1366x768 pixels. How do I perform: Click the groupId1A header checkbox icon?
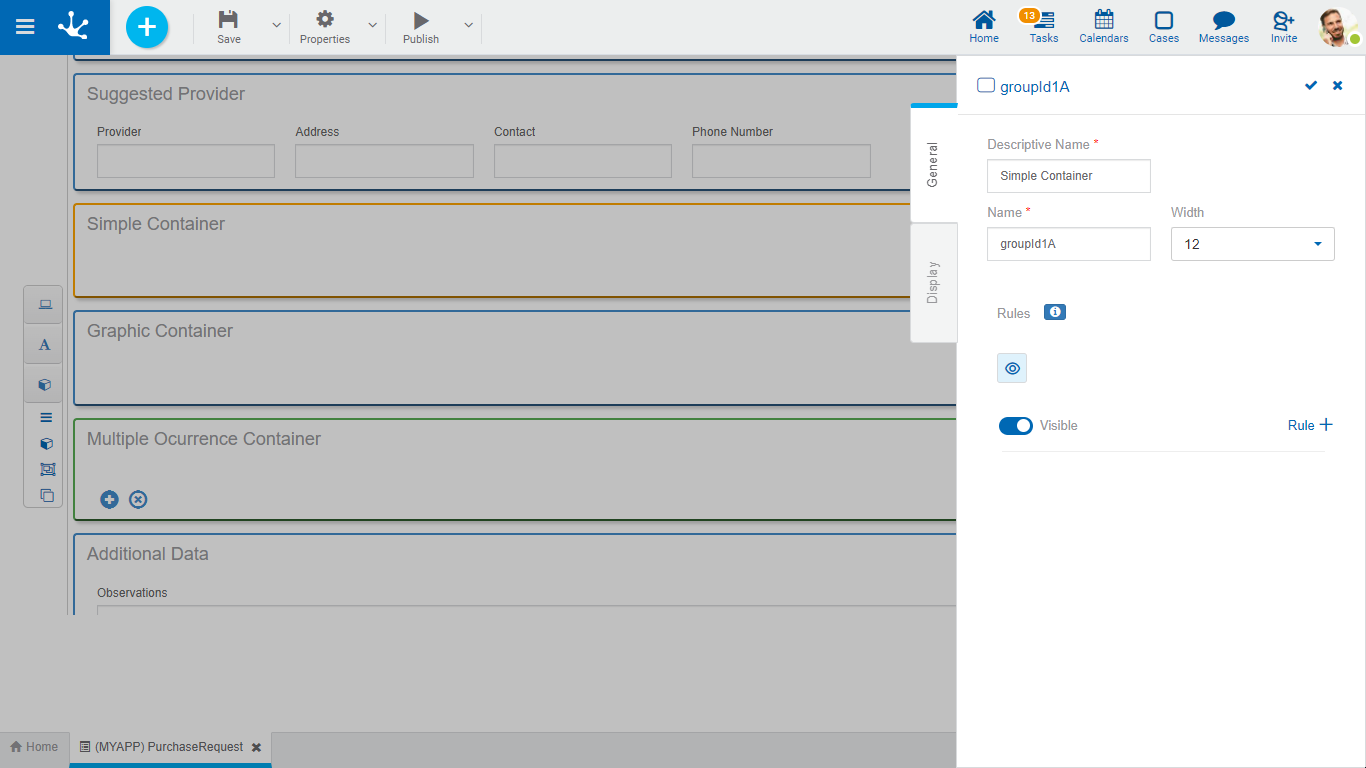coord(986,86)
